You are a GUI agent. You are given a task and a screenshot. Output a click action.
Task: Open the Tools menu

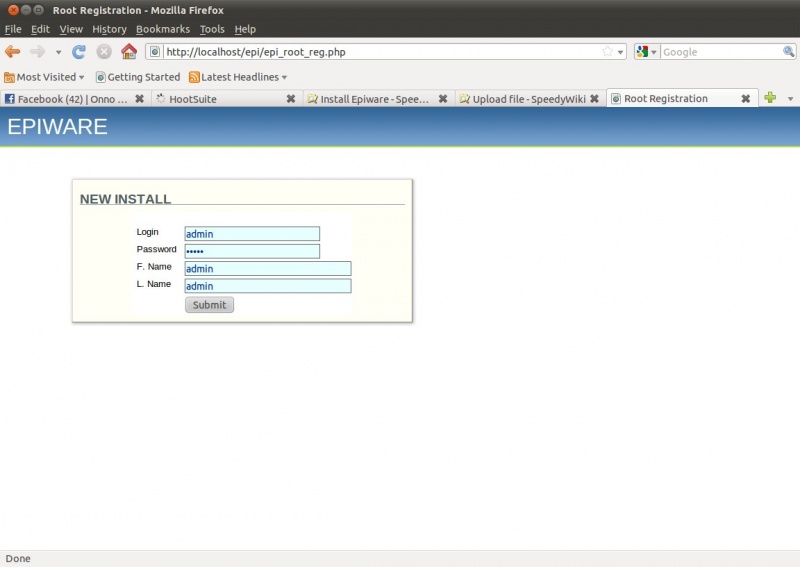point(212,29)
